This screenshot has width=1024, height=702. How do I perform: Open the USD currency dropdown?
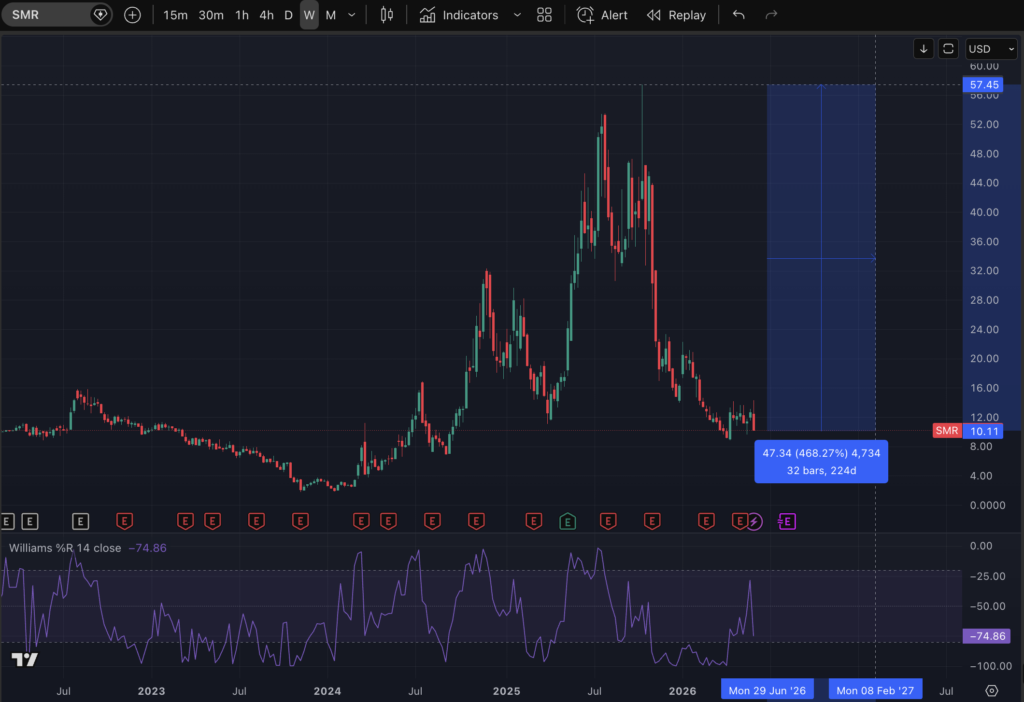point(991,49)
